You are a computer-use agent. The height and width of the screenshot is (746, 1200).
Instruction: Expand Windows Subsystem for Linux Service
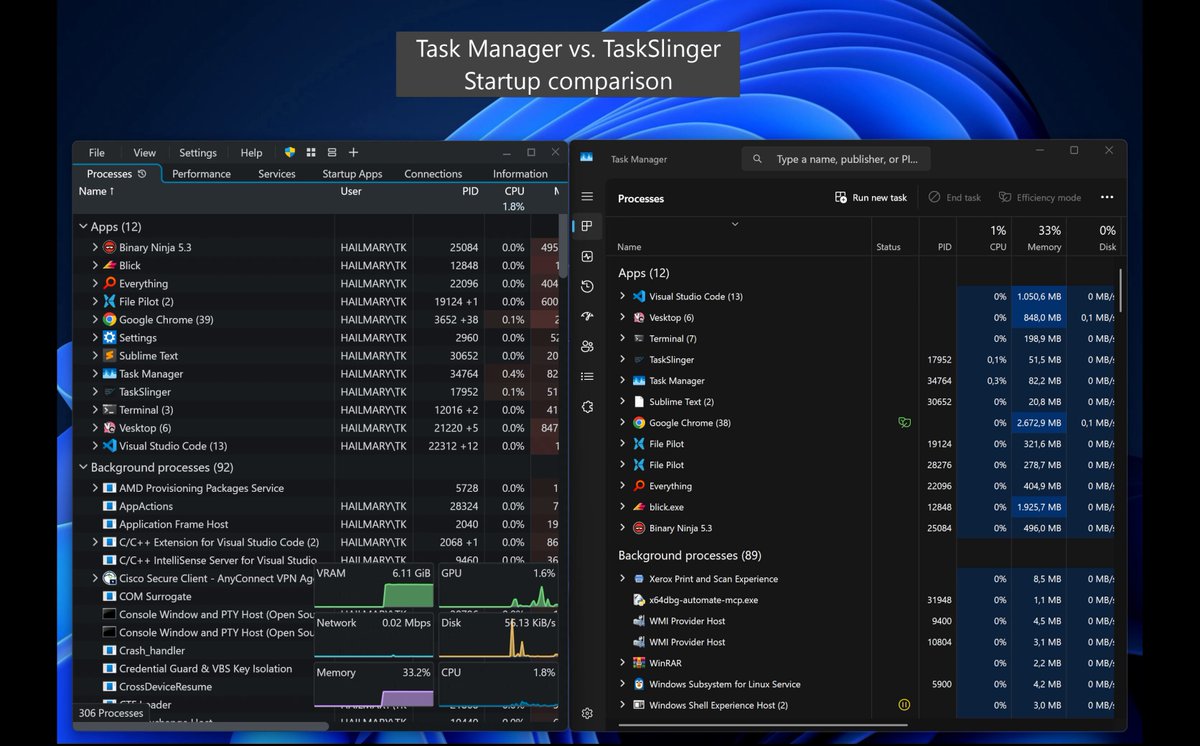point(622,684)
